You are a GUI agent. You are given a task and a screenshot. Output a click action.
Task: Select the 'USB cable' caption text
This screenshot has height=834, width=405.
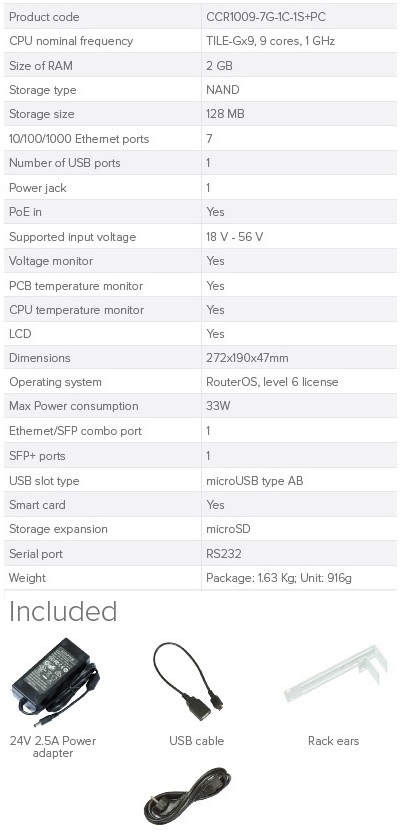pos(196,741)
